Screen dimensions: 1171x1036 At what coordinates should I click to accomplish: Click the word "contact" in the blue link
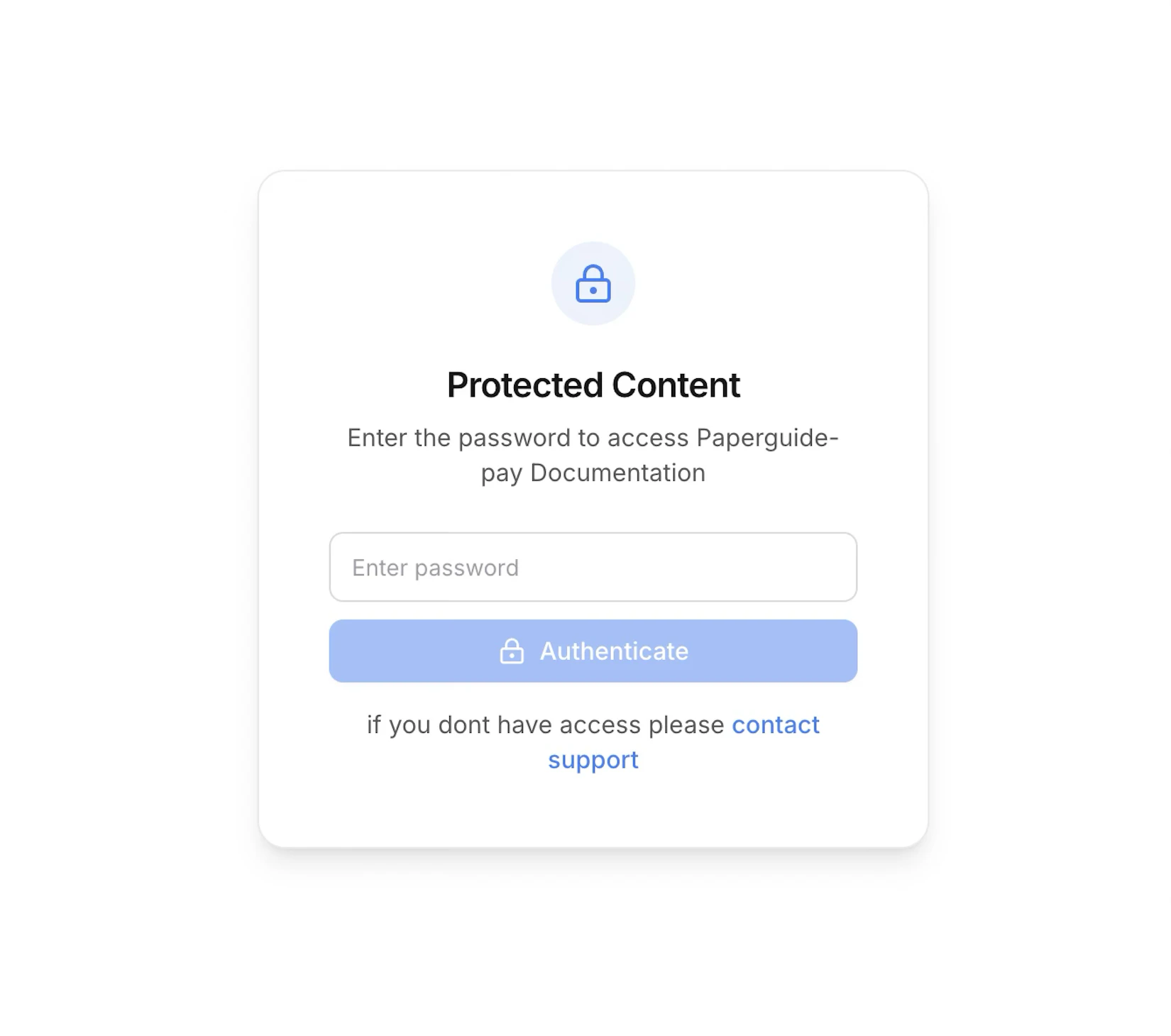click(776, 724)
